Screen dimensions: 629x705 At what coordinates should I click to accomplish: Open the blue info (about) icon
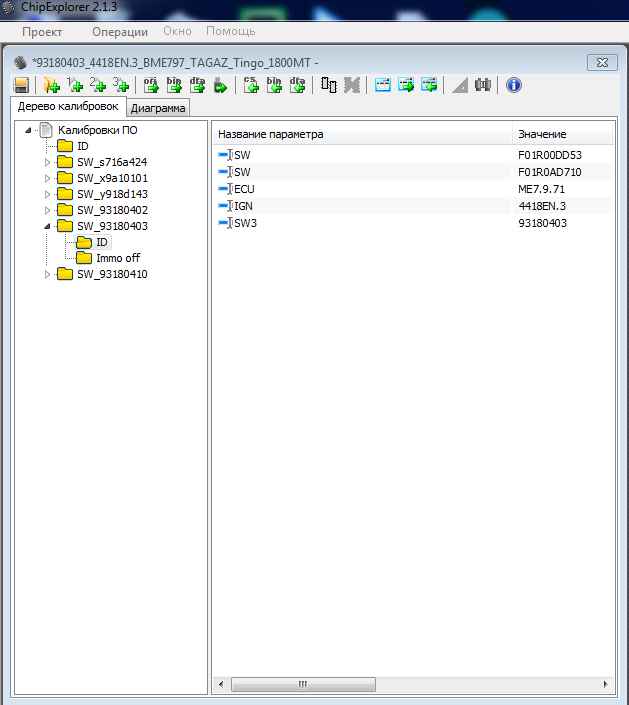(x=514, y=86)
